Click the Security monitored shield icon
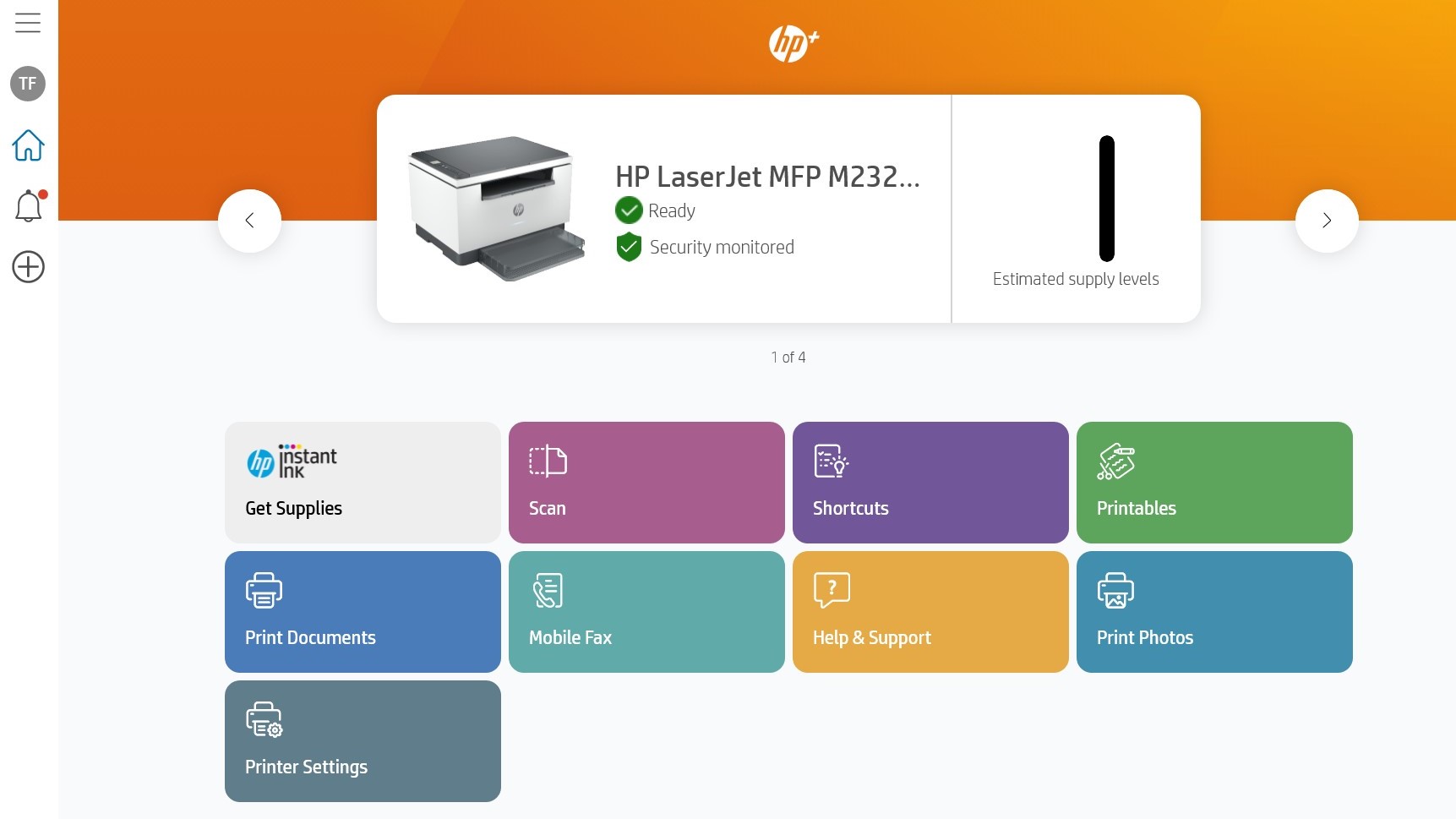Screen dimensions: 1456x819 629,247
